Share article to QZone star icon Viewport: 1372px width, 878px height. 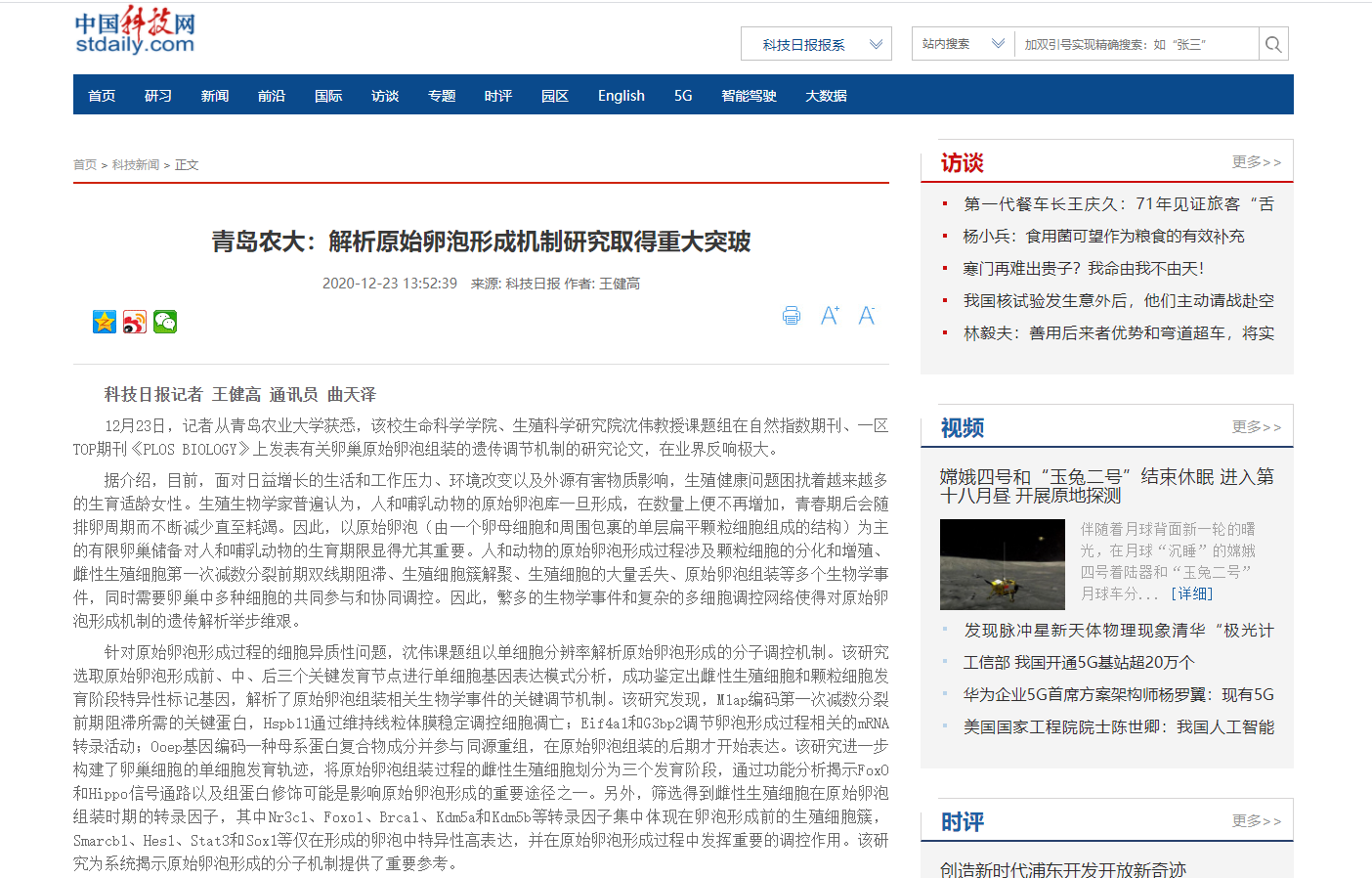[105, 322]
